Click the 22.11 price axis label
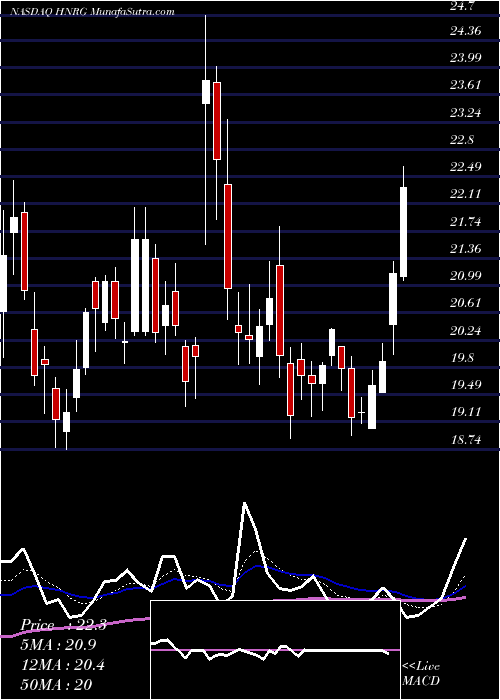The width and height of the screenshot is (500, 700). pos(465,194)
